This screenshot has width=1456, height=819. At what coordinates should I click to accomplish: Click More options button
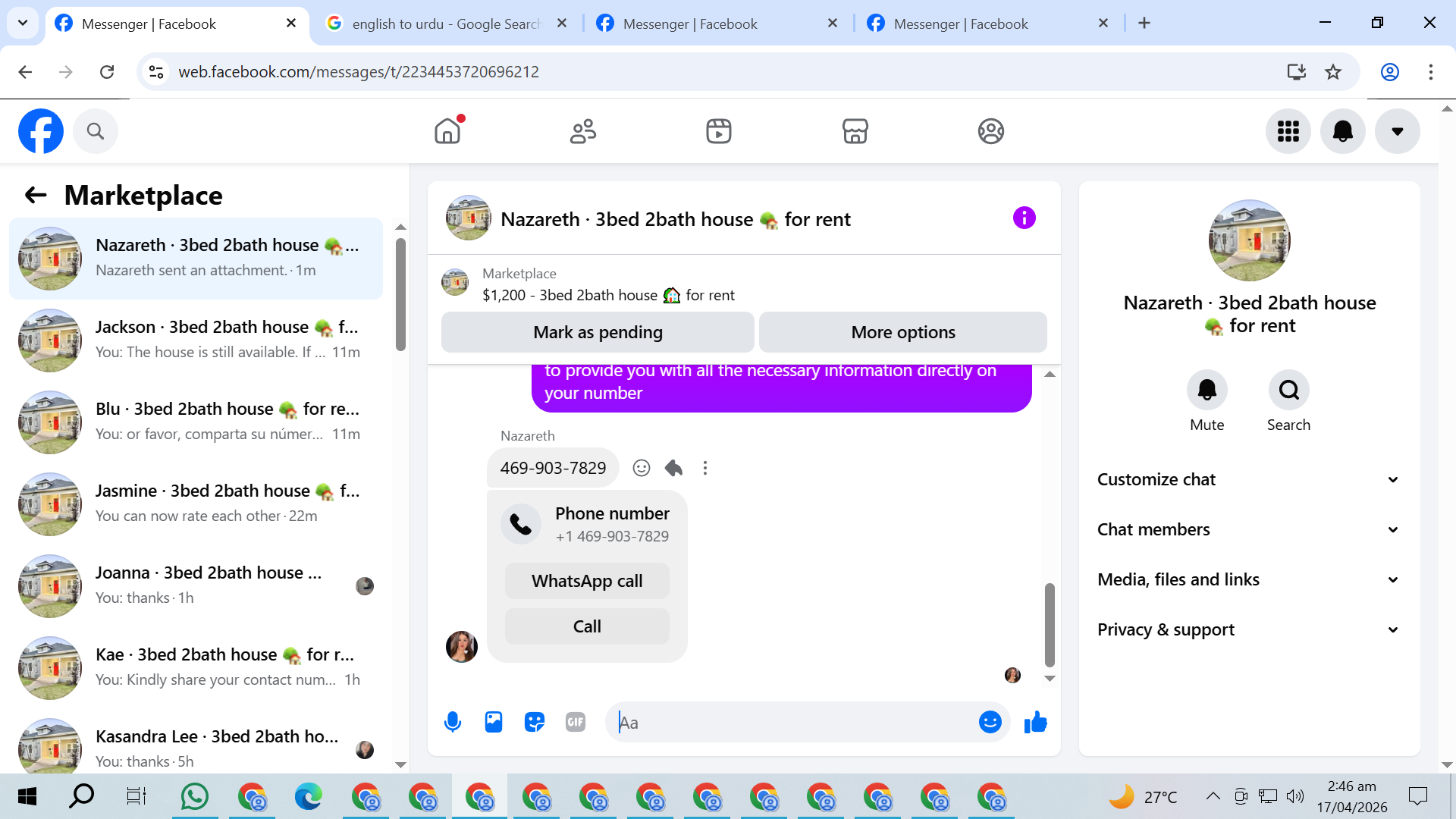(x=903, y=332)
